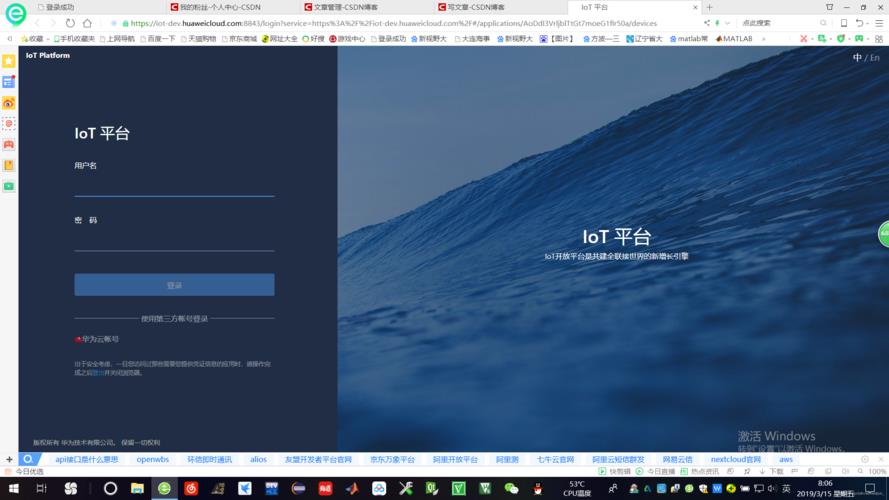Open the dropdown arrow beside the address bar share icon
Viewport: 889px width, 500px height.
tap(727, 23)
